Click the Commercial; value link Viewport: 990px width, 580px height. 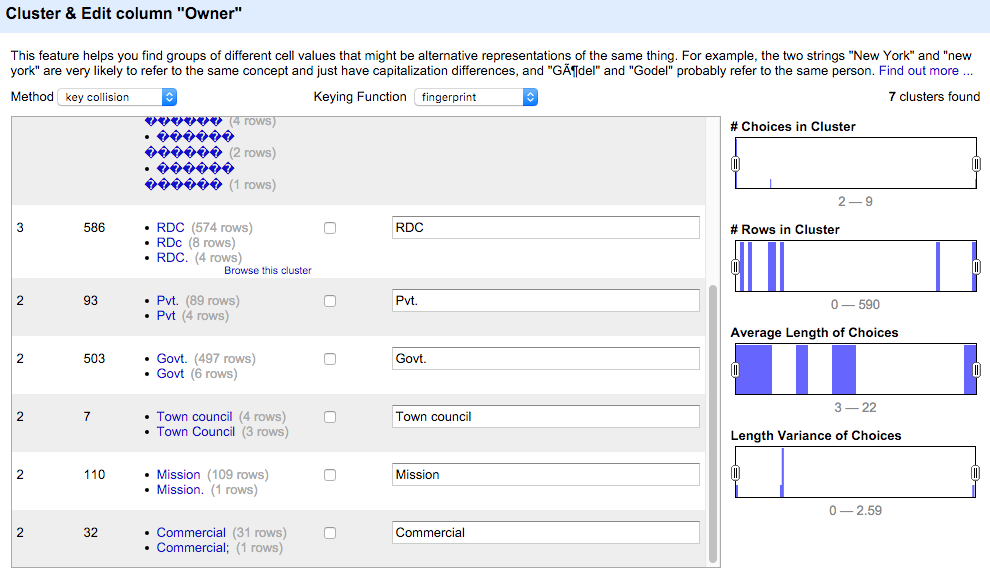point(193,548)
